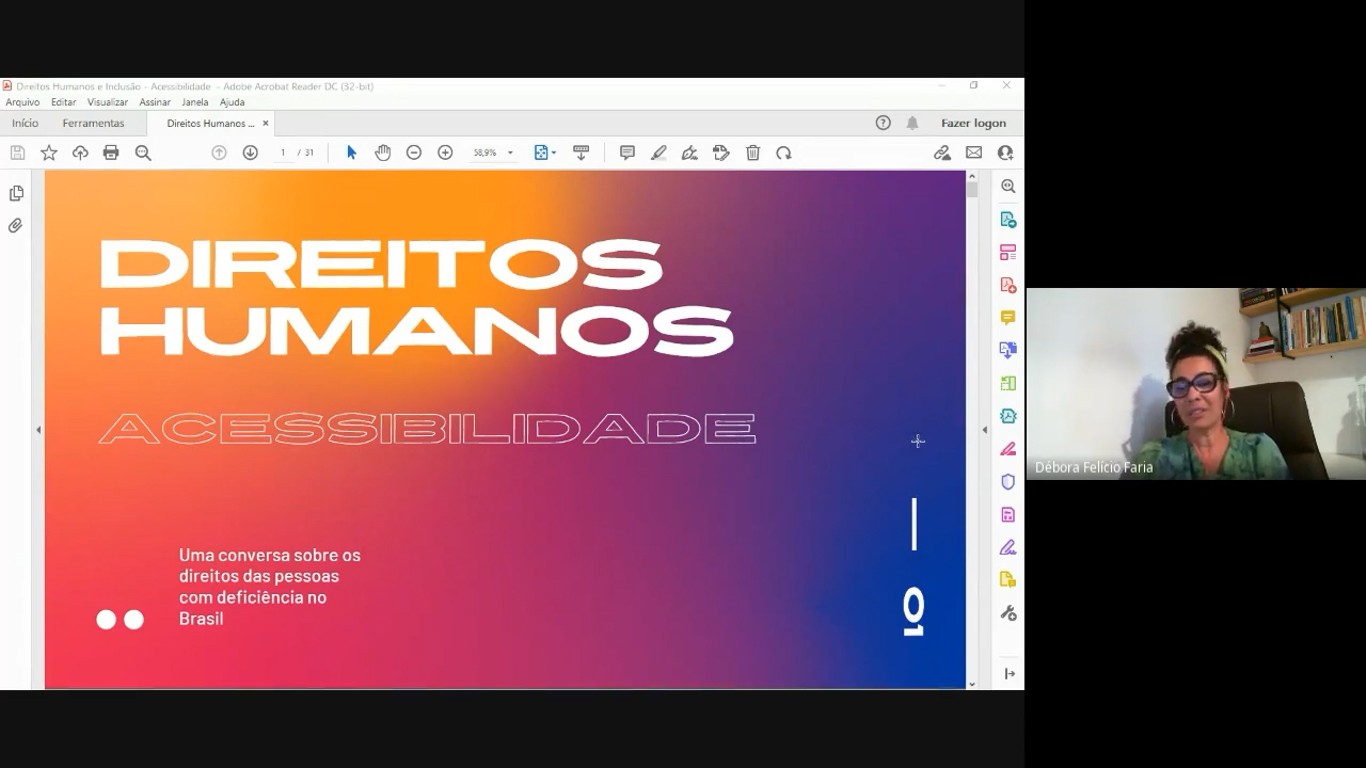Click the scrolling mode toolbar icon
The height and width of the screenshot is (768, 1366).
[581, 153]
